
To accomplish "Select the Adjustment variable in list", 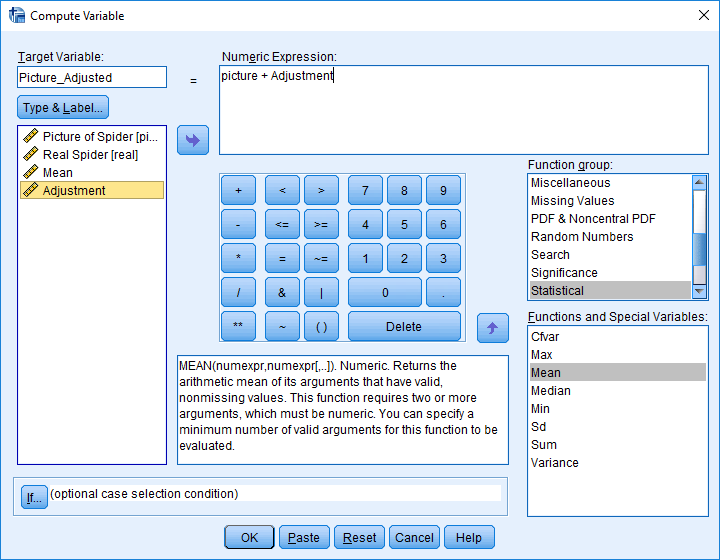I will [92, 190].
